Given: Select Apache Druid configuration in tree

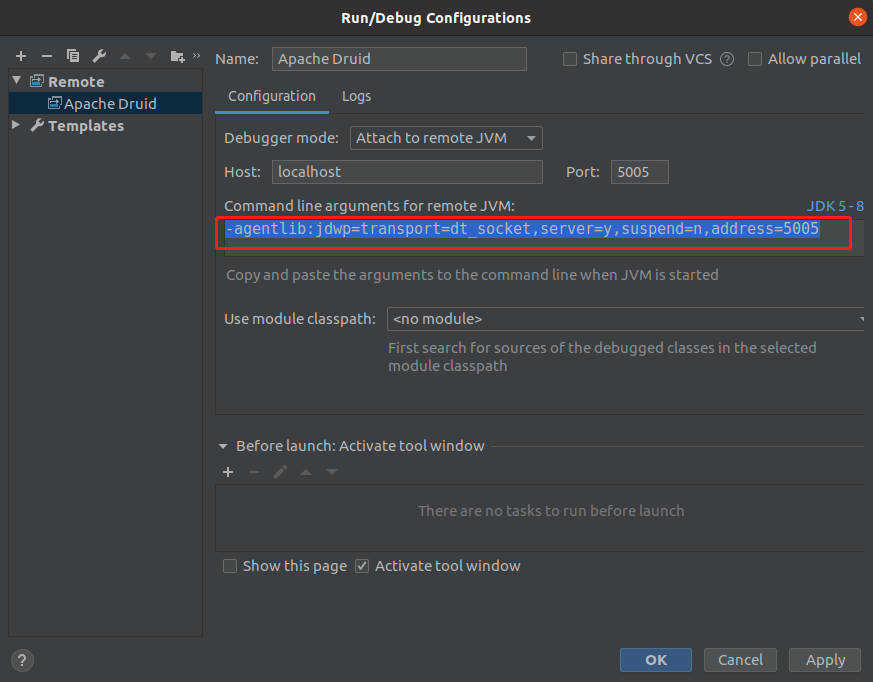Looking at the screenshot, I should (110, 103).
